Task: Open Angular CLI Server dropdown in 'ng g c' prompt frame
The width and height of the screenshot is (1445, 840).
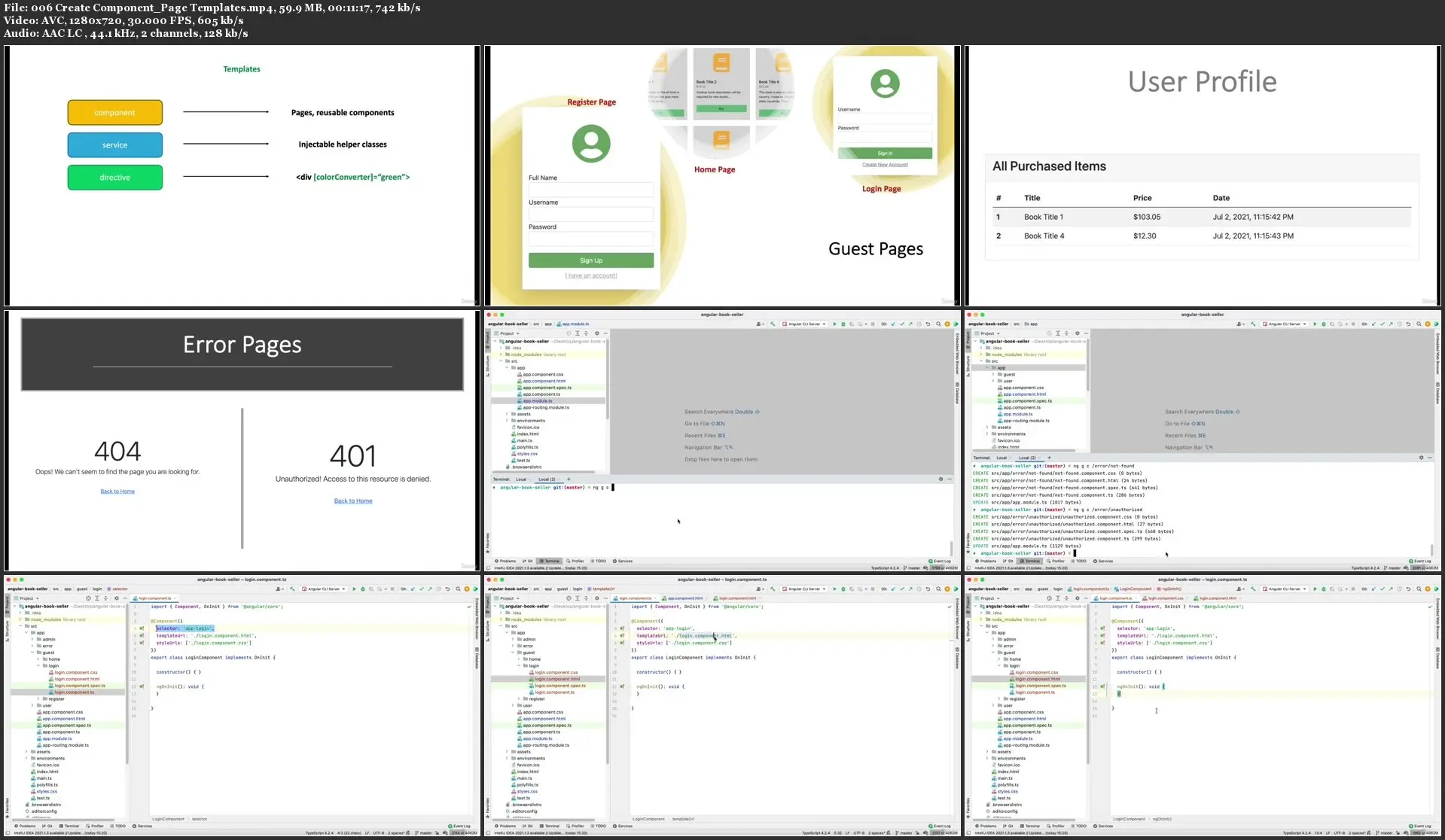Action: 804,324
